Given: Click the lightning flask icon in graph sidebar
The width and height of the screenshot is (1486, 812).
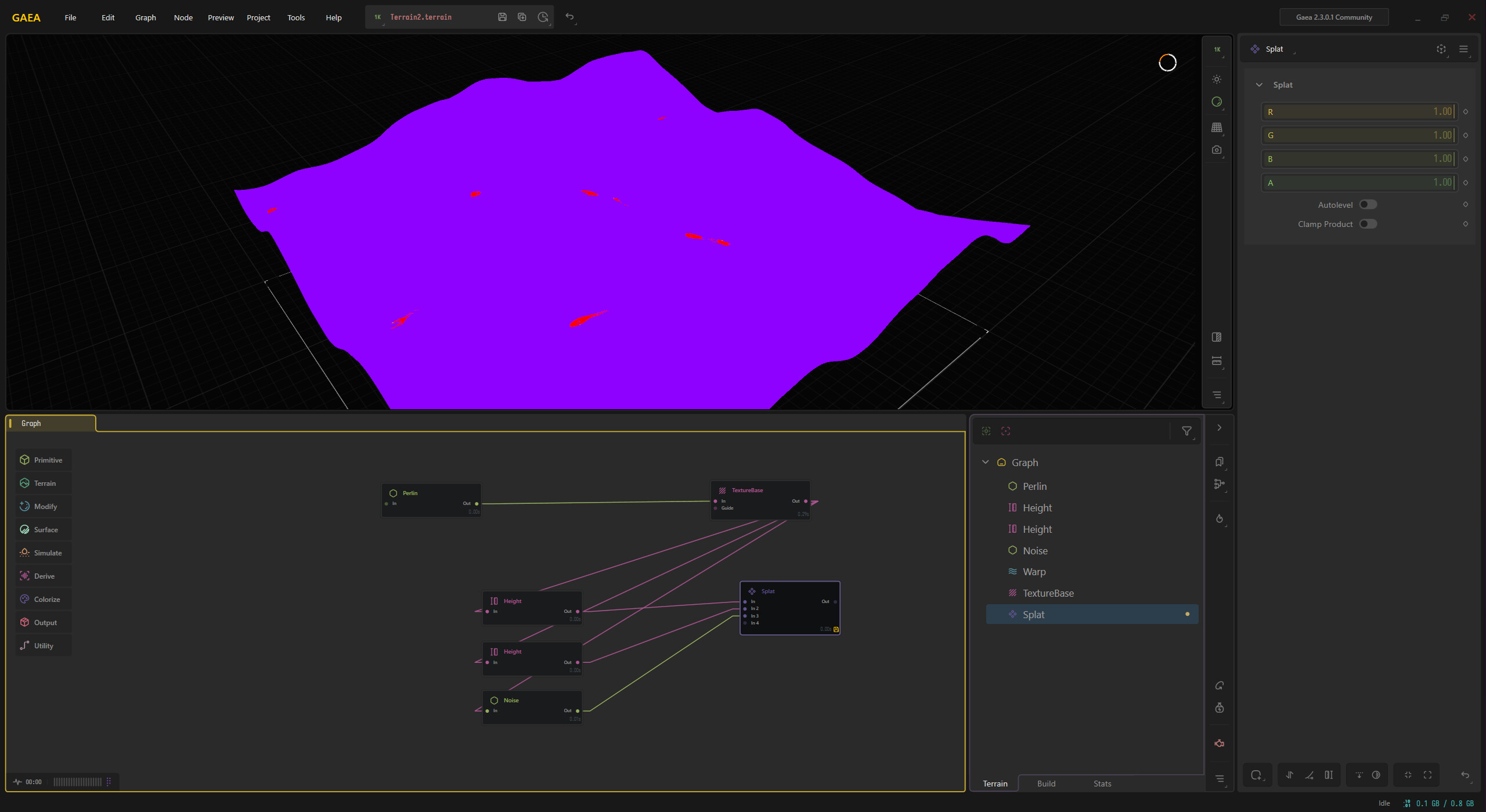Looking at the screenshot, I should 1219,708.
